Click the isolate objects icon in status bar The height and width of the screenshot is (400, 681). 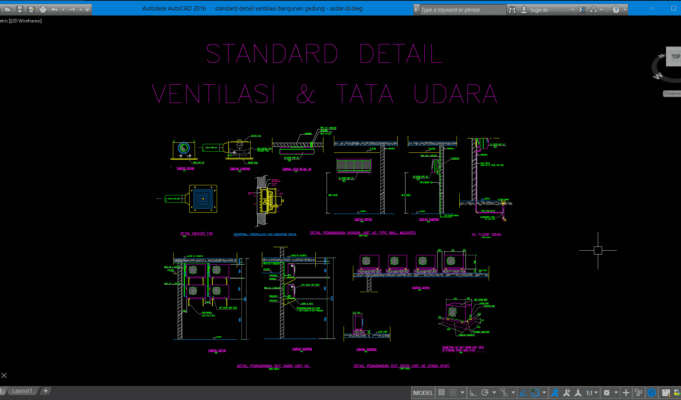click(x=638, y=393)
